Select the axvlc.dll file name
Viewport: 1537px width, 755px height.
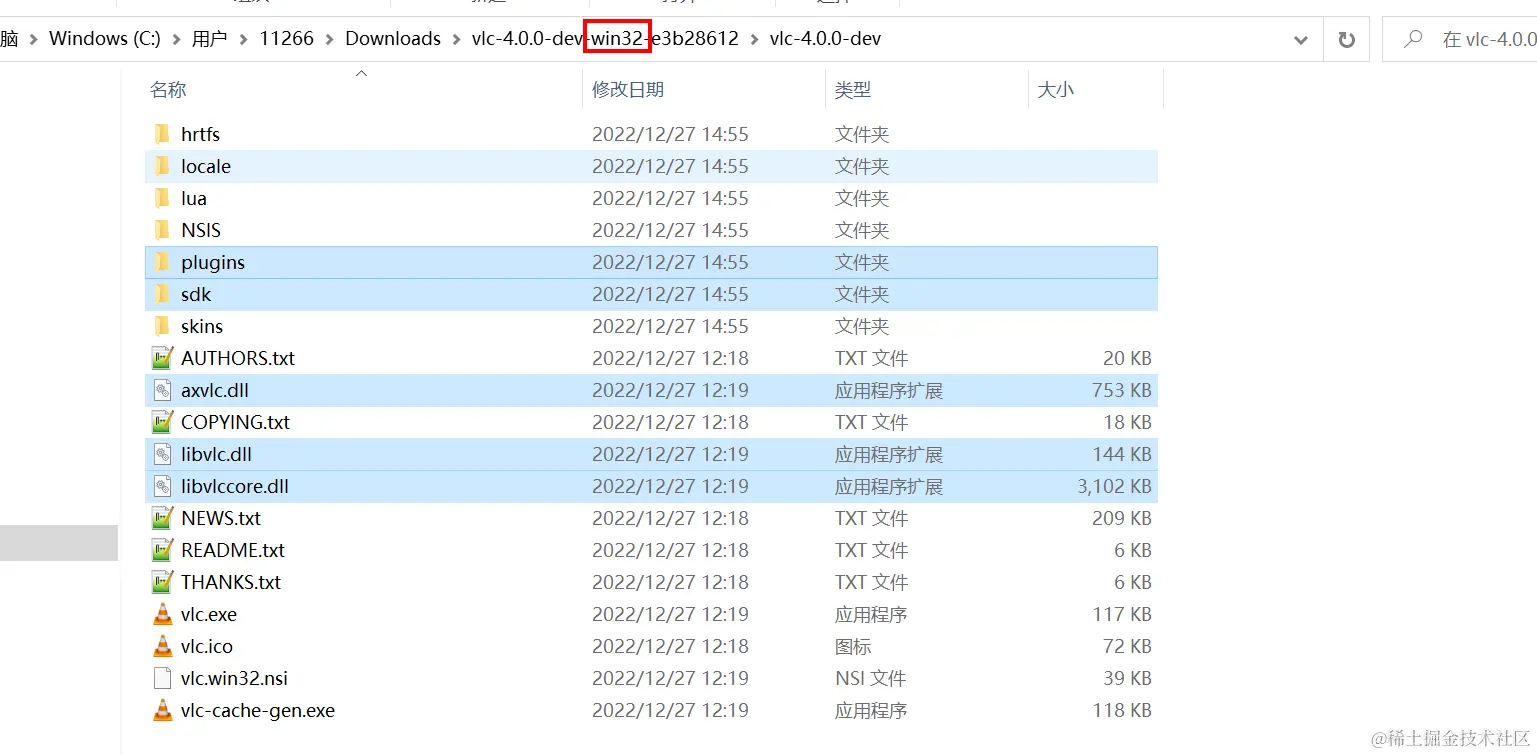point(215,390)
